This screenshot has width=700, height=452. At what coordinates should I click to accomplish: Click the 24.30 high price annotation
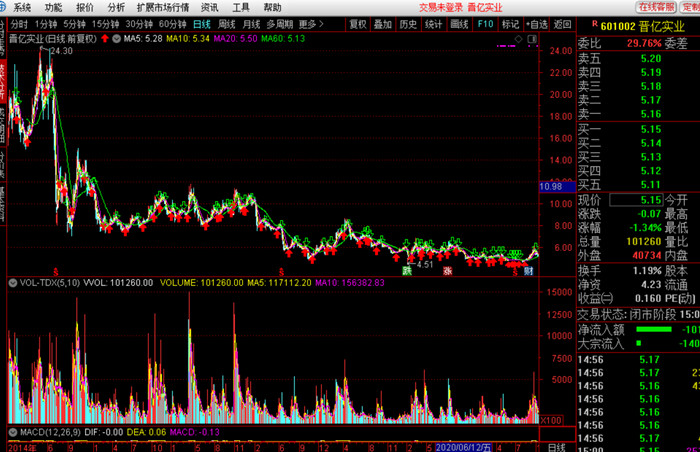(61, 51)
